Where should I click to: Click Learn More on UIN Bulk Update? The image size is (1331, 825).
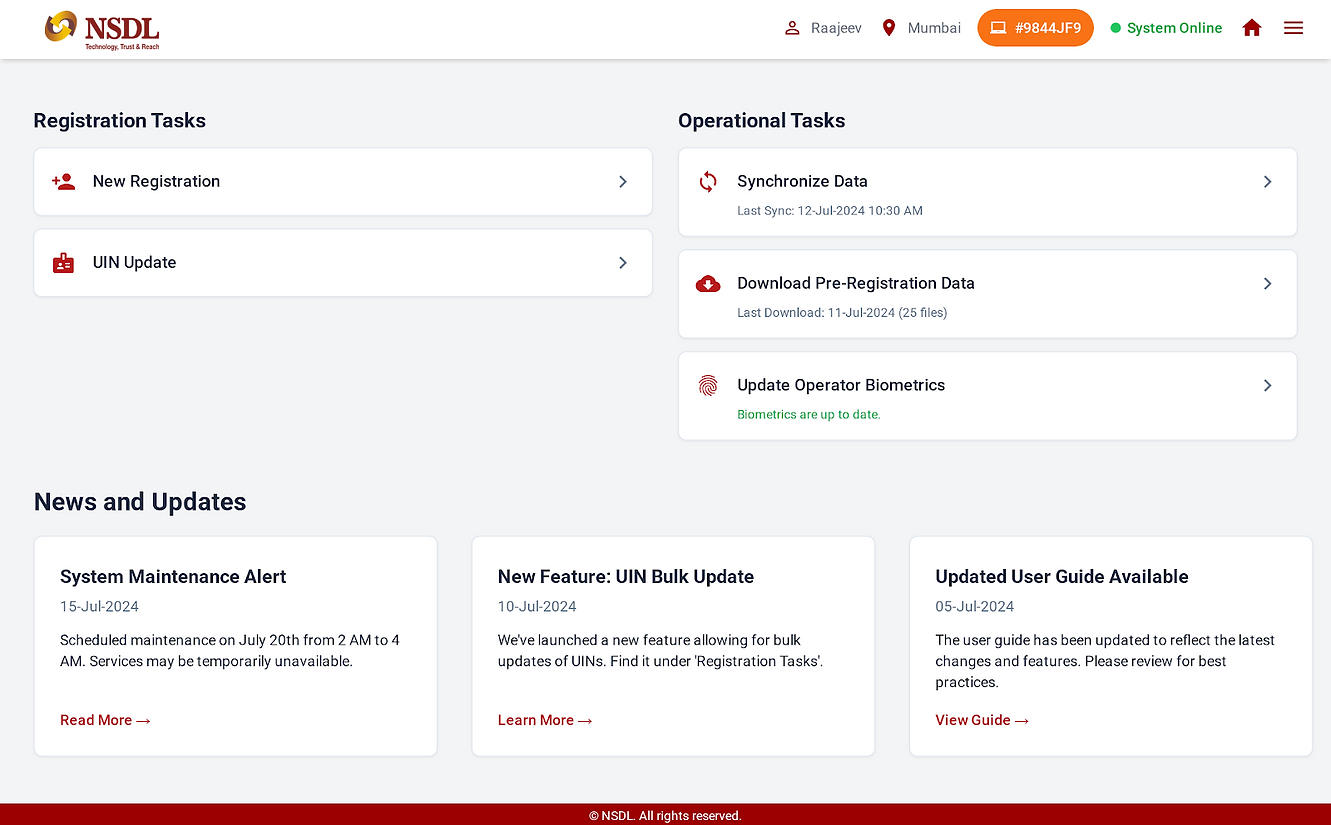coord(545,720)
